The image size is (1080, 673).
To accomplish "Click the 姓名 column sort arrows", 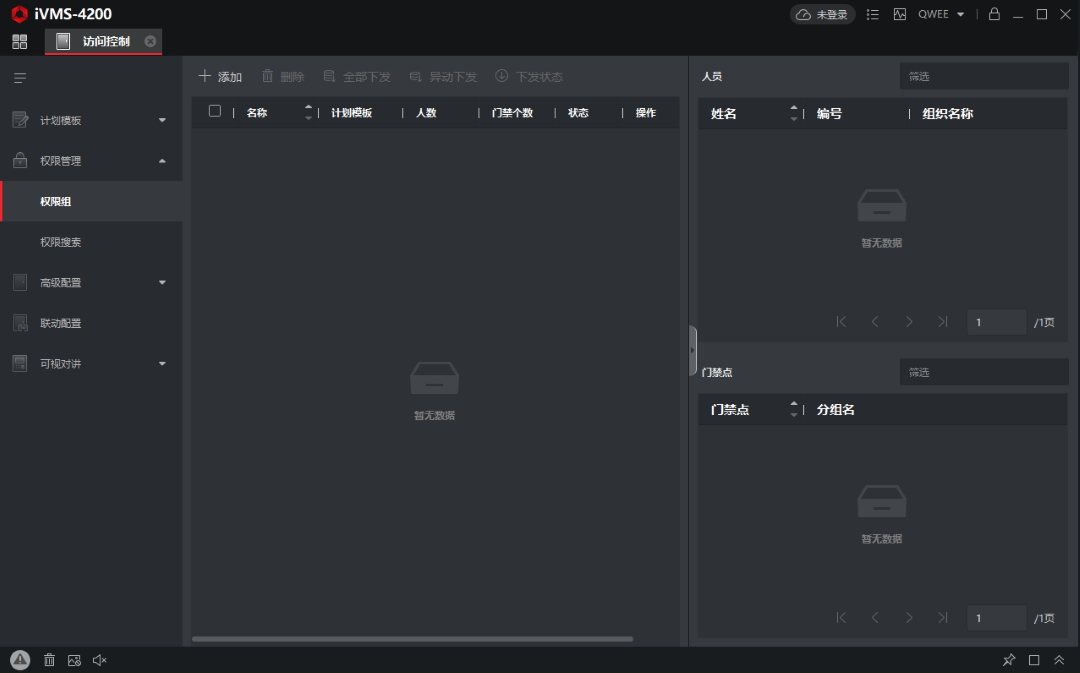I will click(793, 113).
